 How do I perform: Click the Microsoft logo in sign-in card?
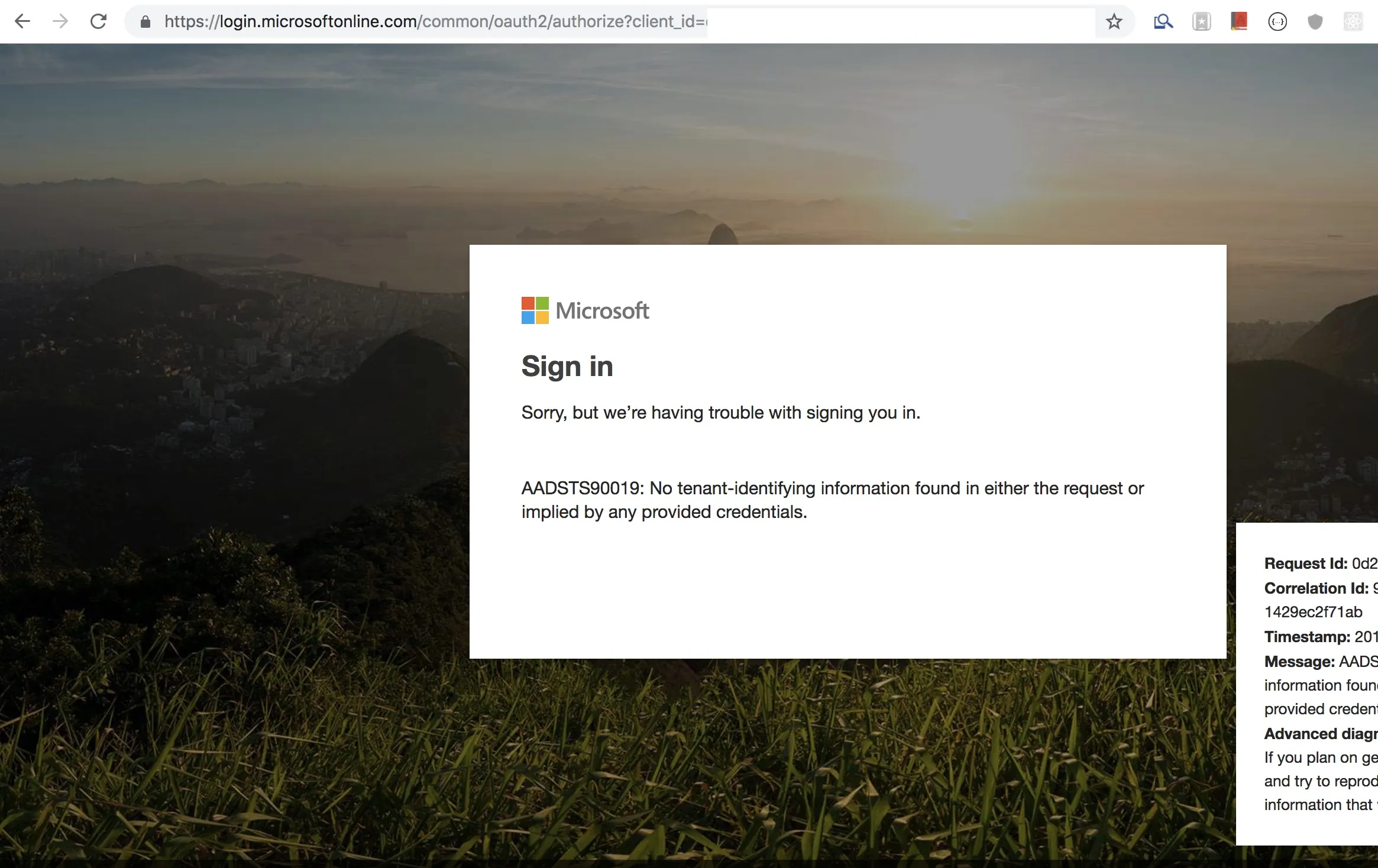[x=585, y=310]
